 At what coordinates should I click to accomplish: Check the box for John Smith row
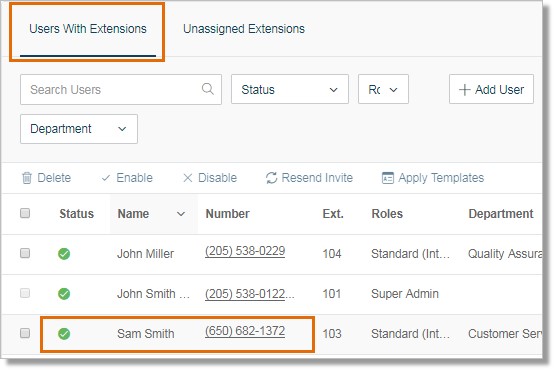click(25, 293)
